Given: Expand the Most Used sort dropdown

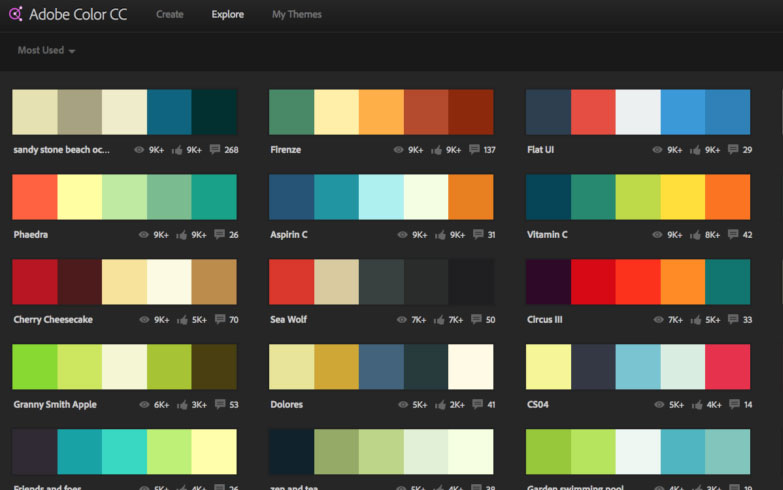Looking at the screenshot, I should tap(46, 50).
